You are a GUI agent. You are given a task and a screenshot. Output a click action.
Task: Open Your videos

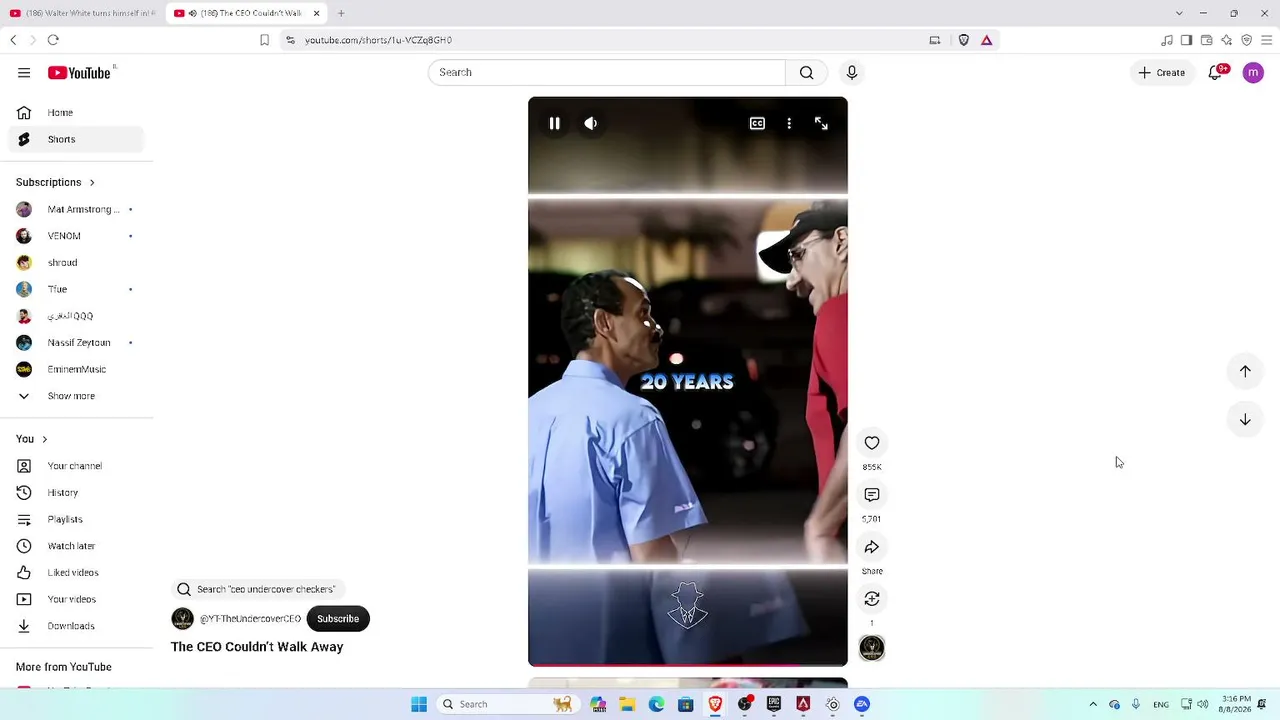click(x=76, y=599)
